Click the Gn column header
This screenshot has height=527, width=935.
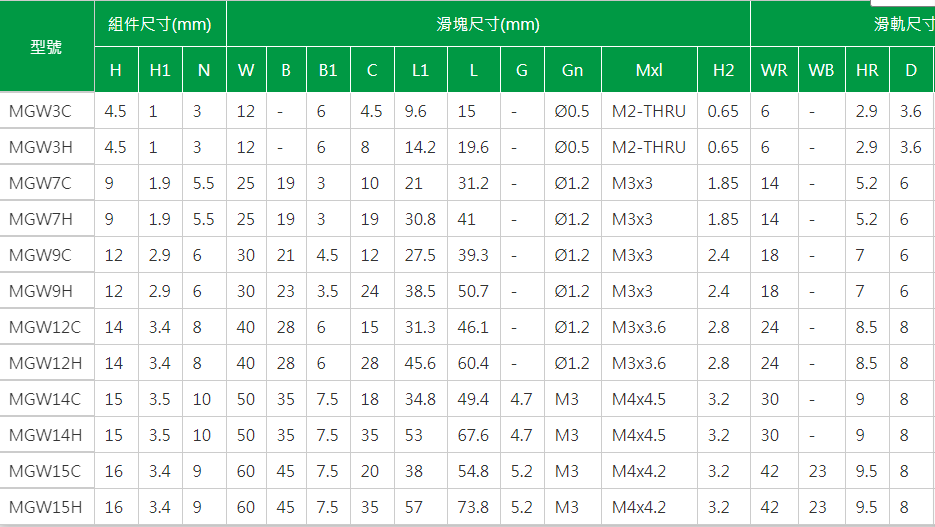pyautogui.click(x=572, y=70)
